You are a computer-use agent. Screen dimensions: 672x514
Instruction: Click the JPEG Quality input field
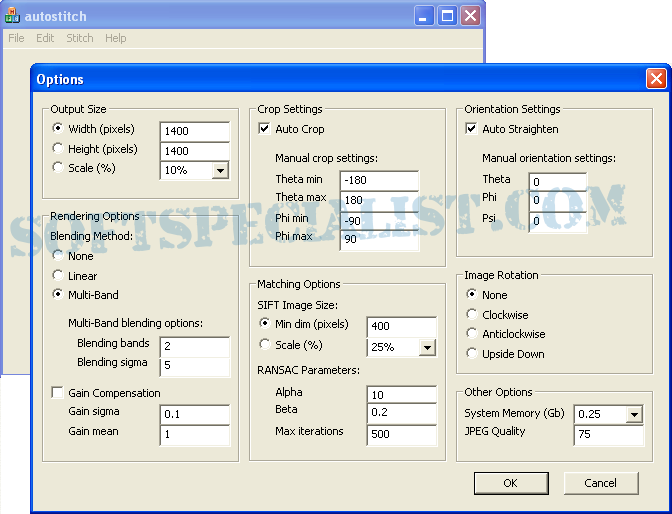(x=608, y=435)
